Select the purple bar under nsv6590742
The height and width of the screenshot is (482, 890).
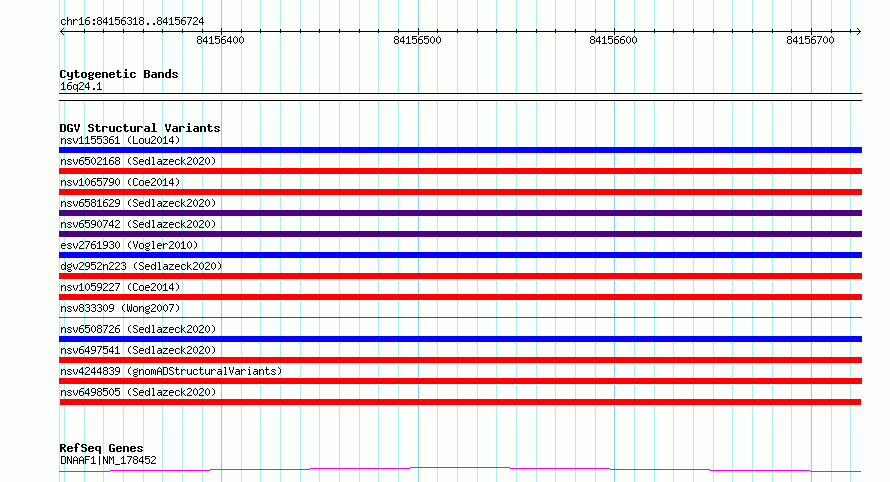coord(460,234)
